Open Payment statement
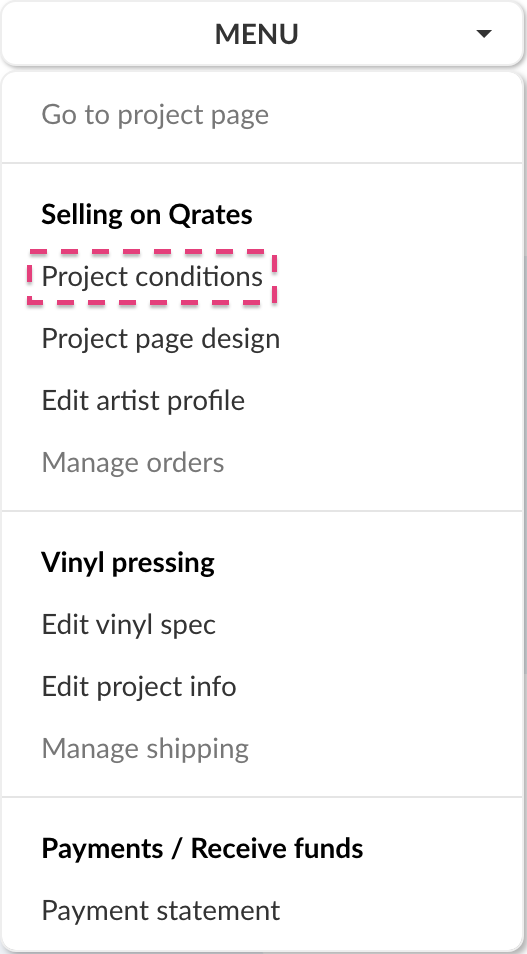 (161, 910)
